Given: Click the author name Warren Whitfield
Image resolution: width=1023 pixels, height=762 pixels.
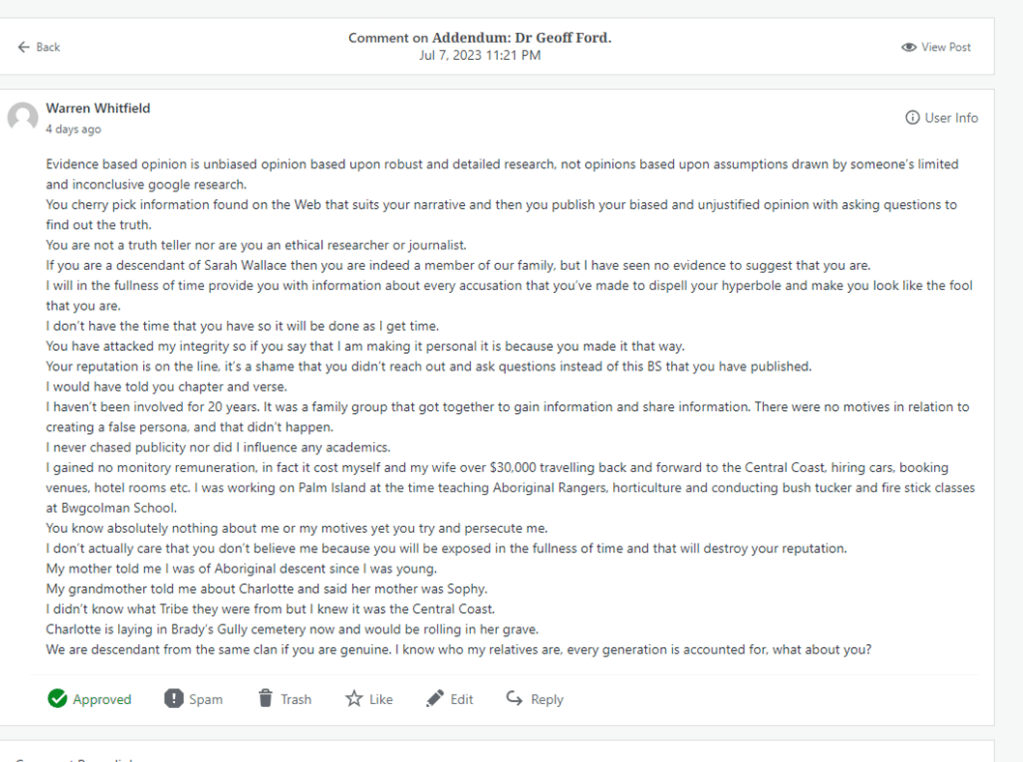Looking at the screenshot, I should point(98,108).
